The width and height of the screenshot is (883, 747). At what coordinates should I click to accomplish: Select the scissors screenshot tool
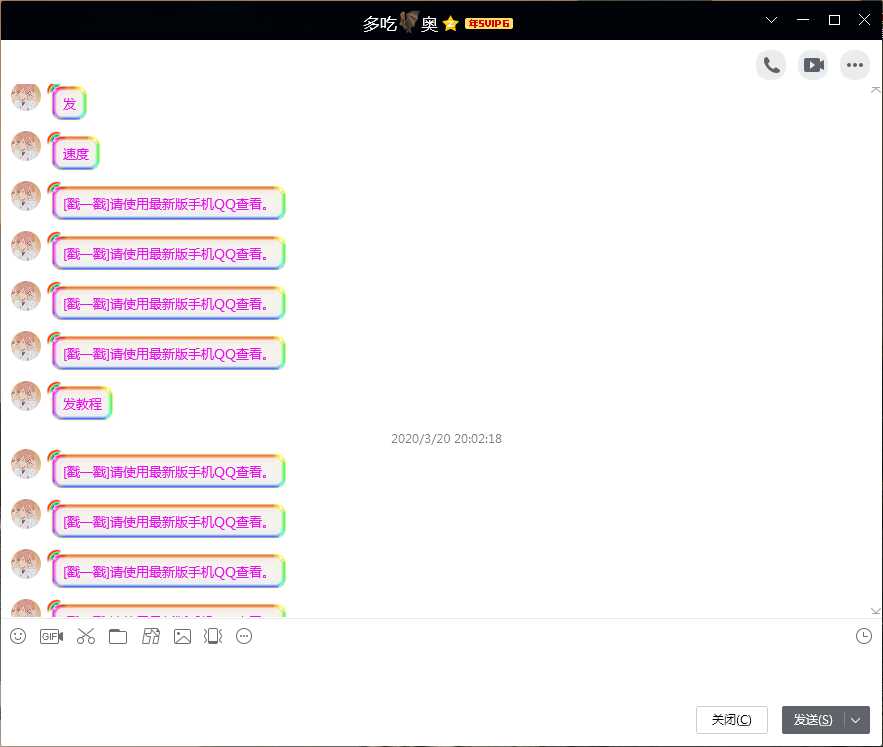tap(86, 637)
